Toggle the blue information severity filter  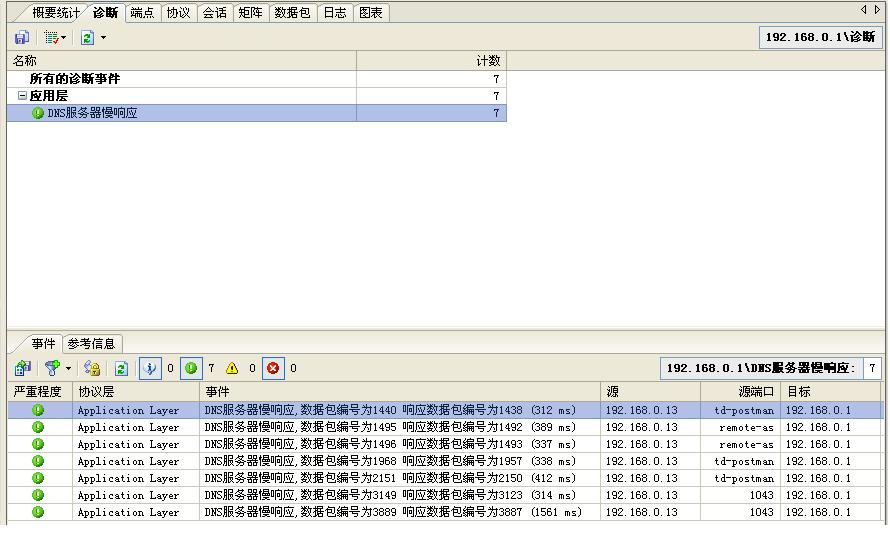[x=150, y=368]
